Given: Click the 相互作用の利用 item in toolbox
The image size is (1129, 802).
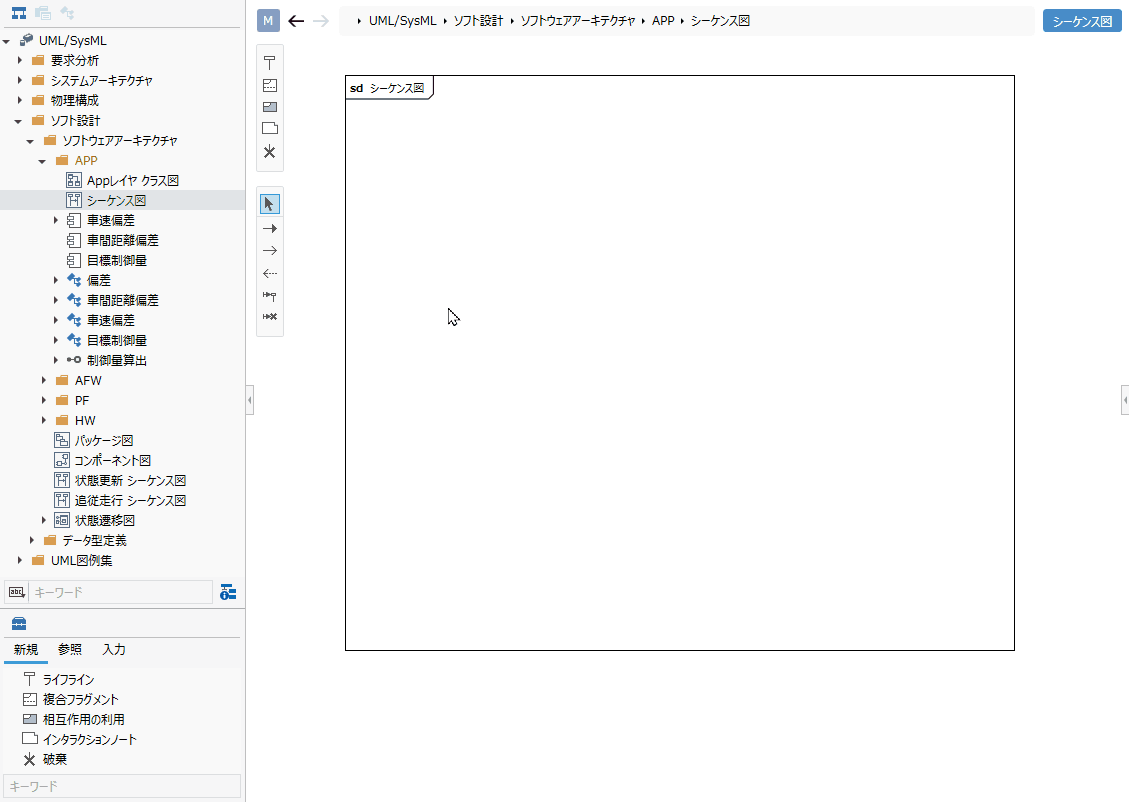Looking at the screenshot, I should coord(73,719).
